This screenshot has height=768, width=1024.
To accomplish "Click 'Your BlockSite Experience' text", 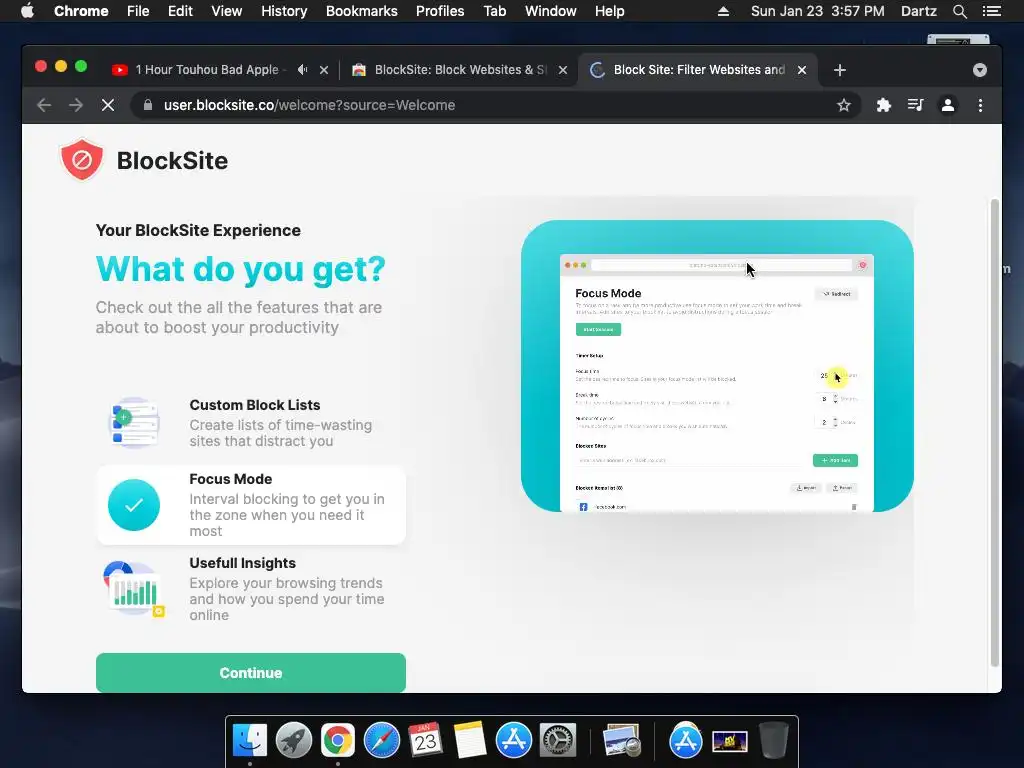I will click(x=198, y=231).
